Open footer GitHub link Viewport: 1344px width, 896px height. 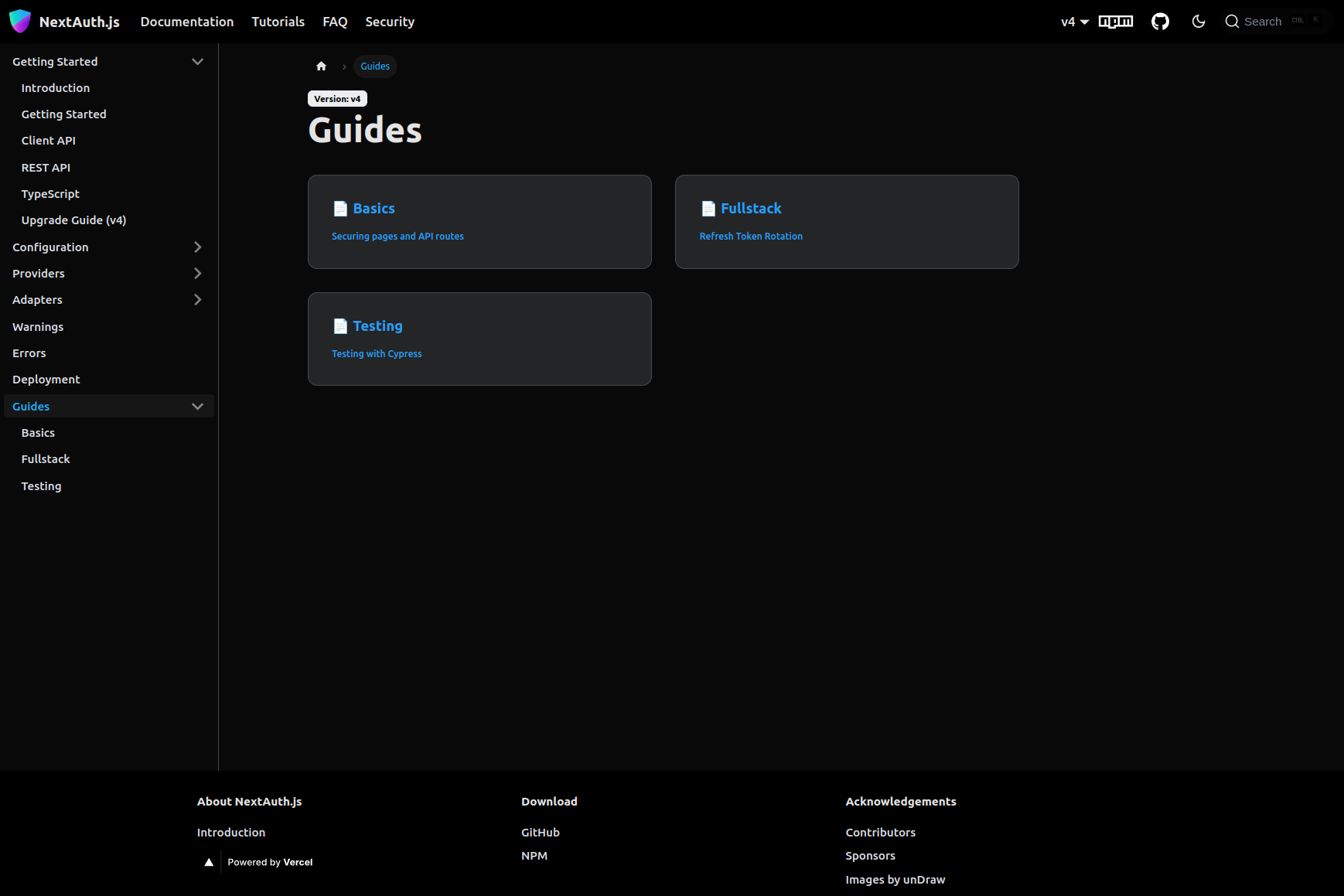[x=541, y=833]
